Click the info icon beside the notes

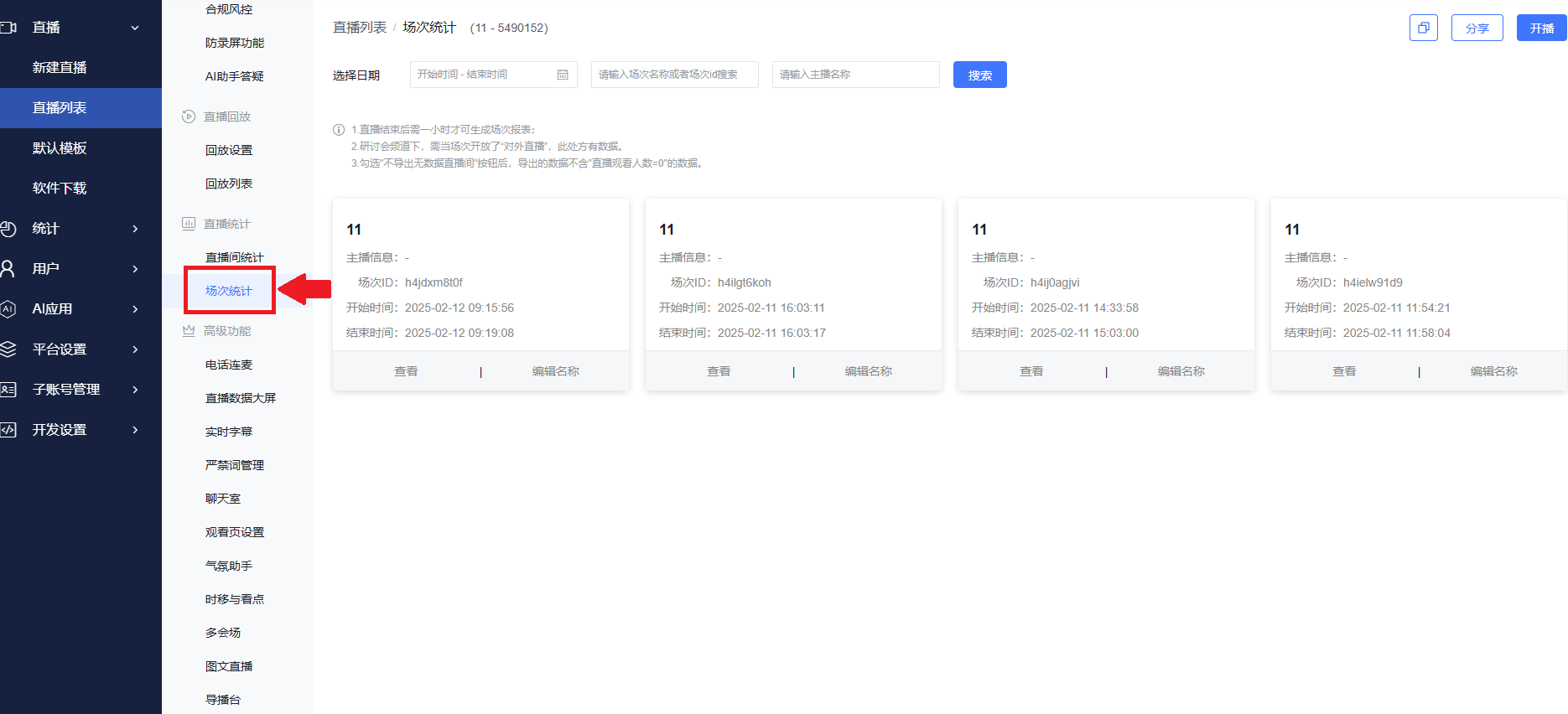click(x=339, y=130)
